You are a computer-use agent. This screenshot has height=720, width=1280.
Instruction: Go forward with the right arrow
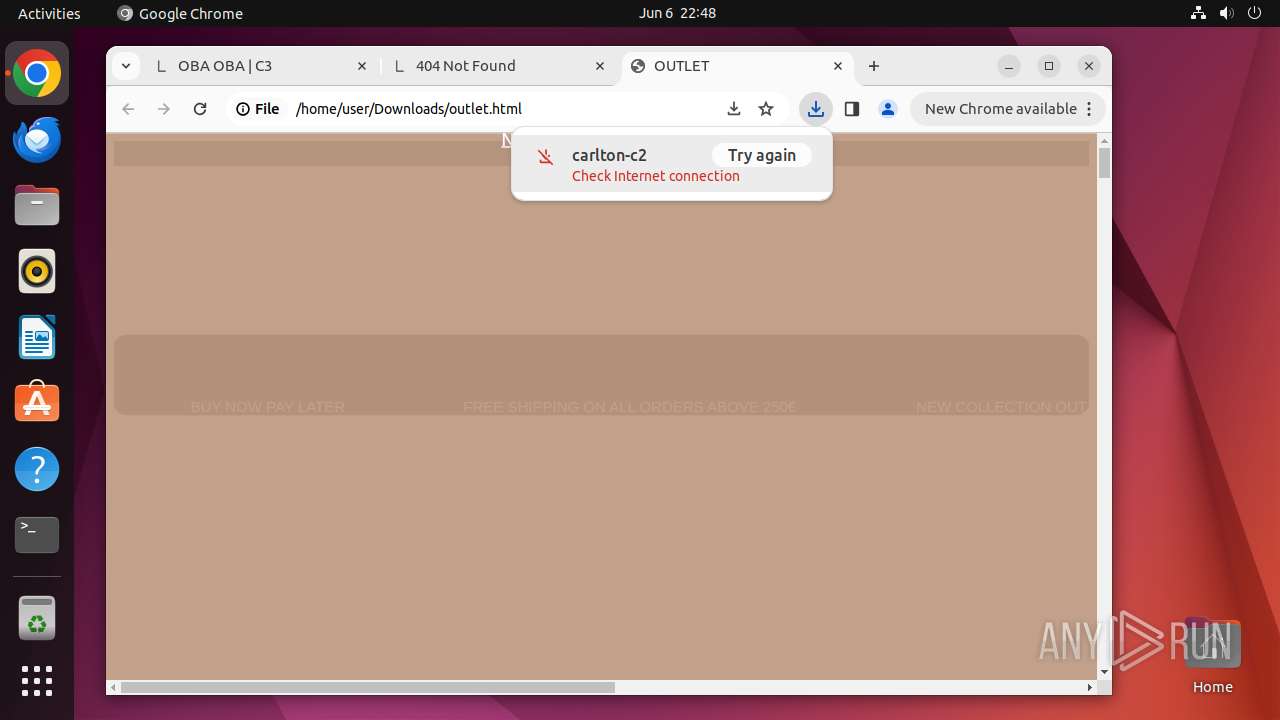click(164, 109)
